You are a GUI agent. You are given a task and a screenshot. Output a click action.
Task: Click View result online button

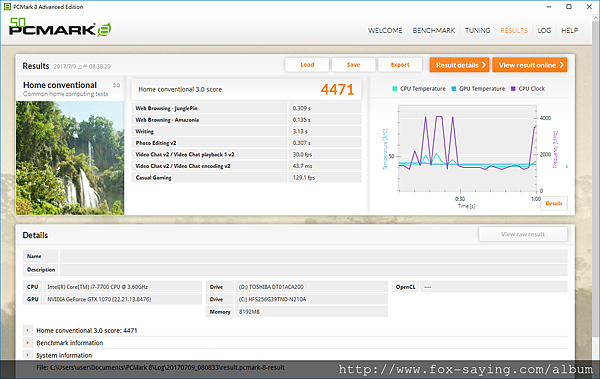point(530,65)
